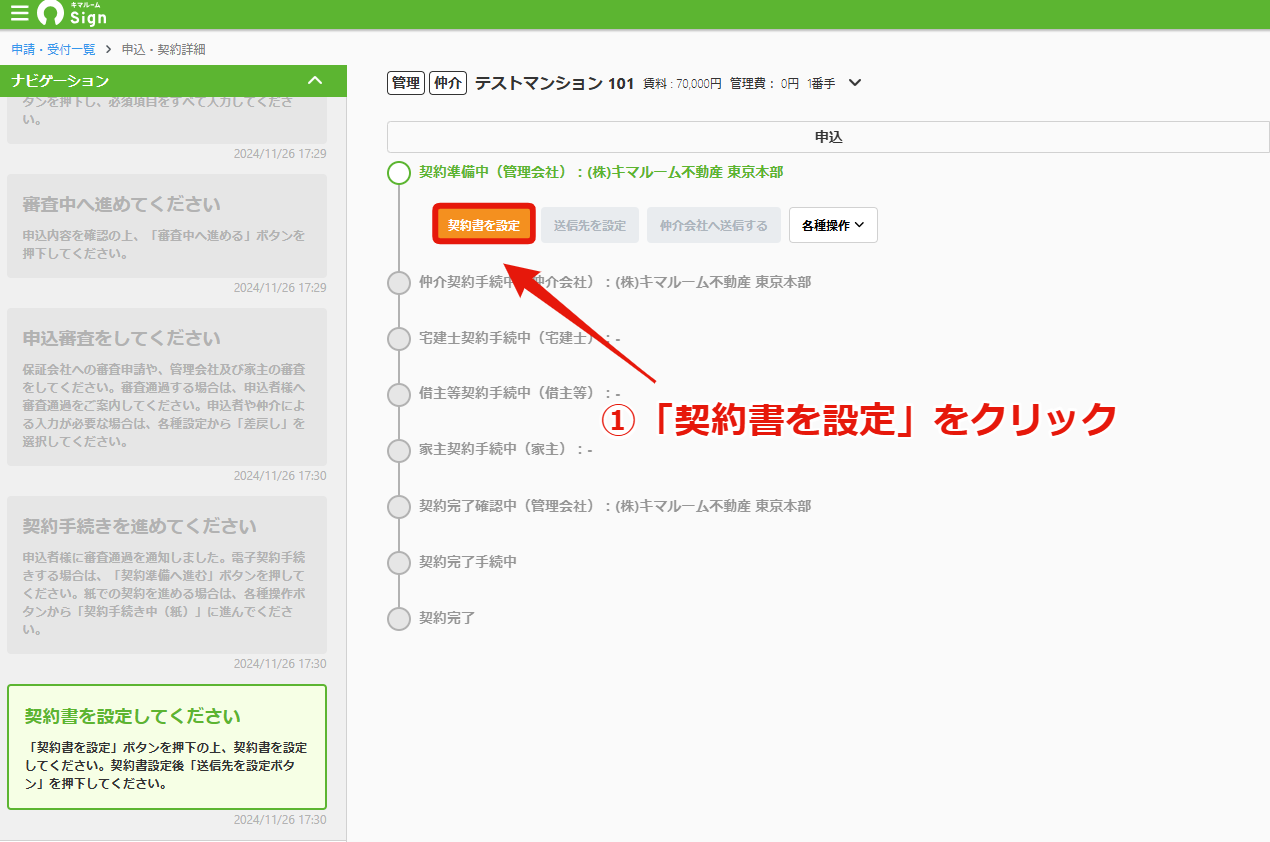The image size is (1270, 842).
Task: Expand the property details chevron beside 1番手
Action: point(854,83)
